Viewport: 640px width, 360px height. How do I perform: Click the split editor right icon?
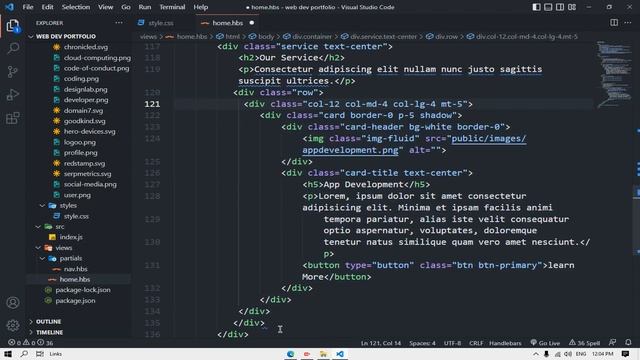tap(614, 23)
